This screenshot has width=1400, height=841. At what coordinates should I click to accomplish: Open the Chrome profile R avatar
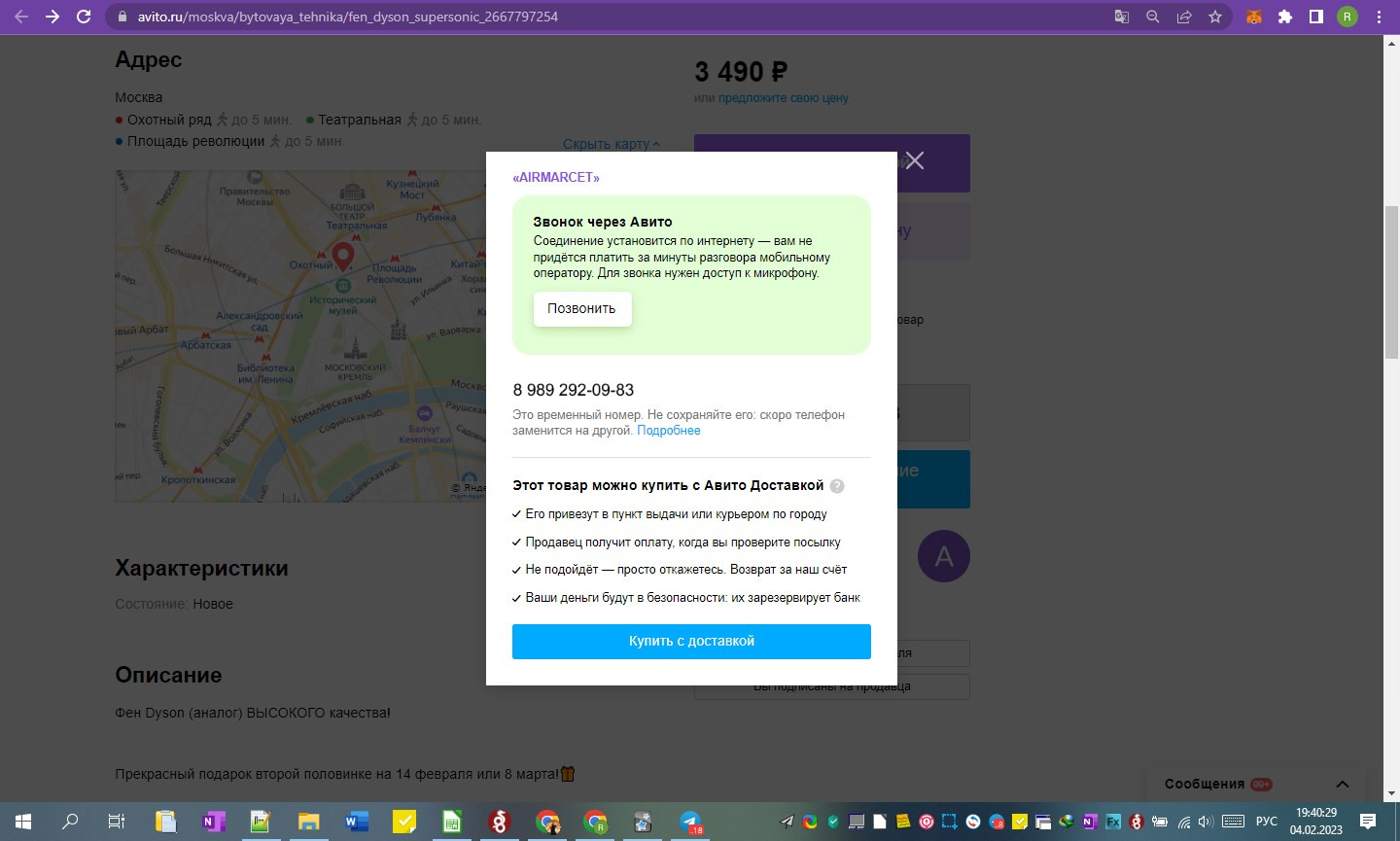click(1347, 17)
